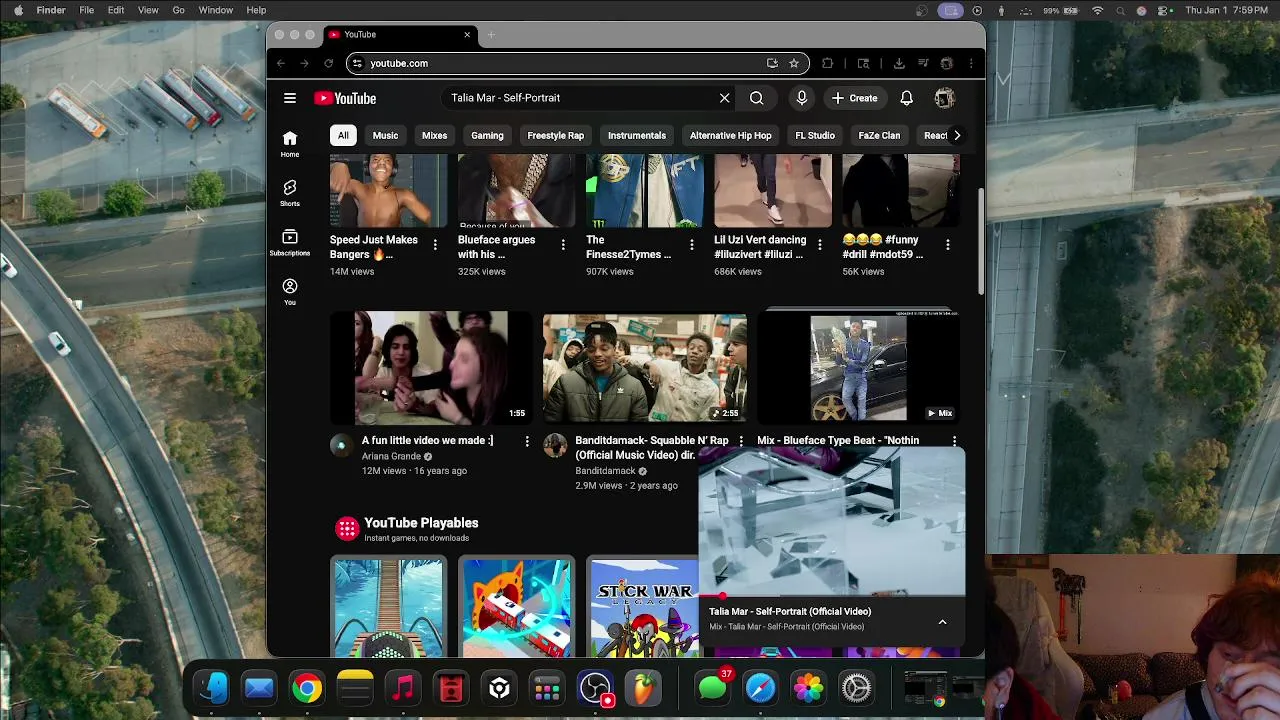Screen dimensions: 1280x720
Task: Open Chrome extensions puzzle icon
Action: 827,63
